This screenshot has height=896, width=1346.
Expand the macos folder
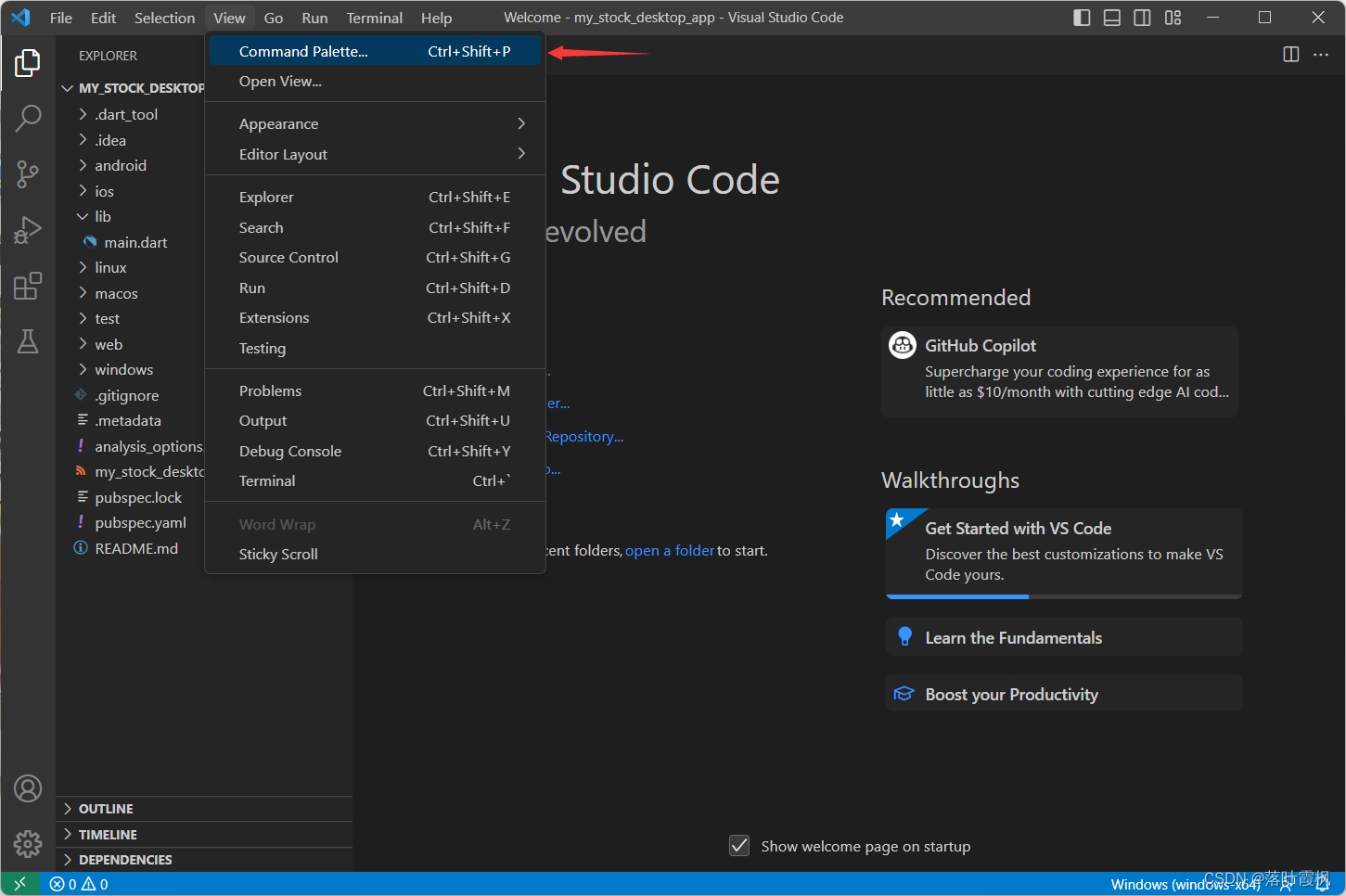pyautogui.click(x=116, y=293)
